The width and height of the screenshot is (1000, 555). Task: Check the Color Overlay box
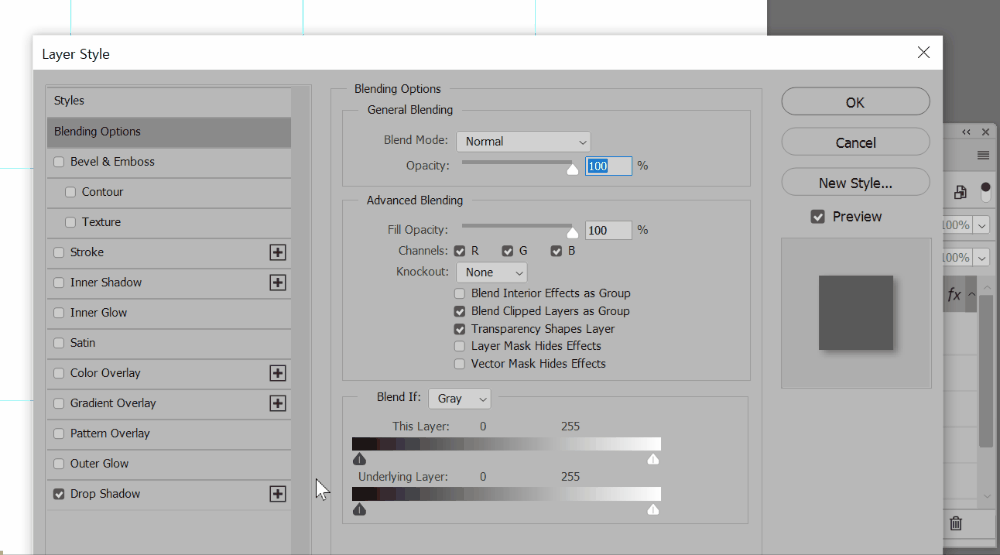point(59,373)
